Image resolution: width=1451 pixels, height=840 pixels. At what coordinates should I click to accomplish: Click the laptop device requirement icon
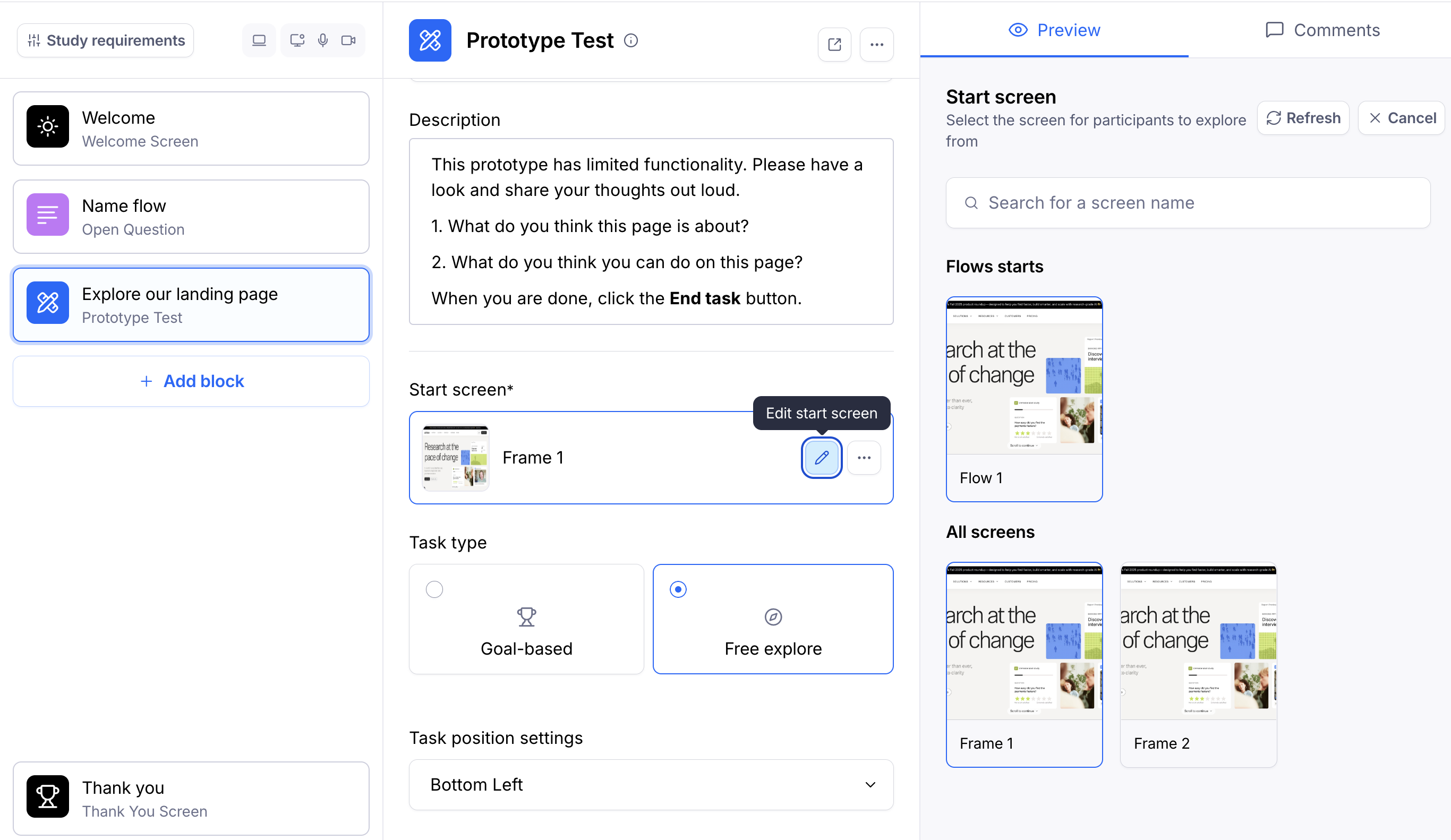pos(259,40)
